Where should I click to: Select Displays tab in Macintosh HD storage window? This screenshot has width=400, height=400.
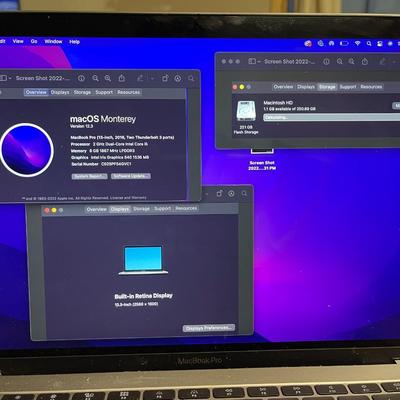(x=306, y=87)
